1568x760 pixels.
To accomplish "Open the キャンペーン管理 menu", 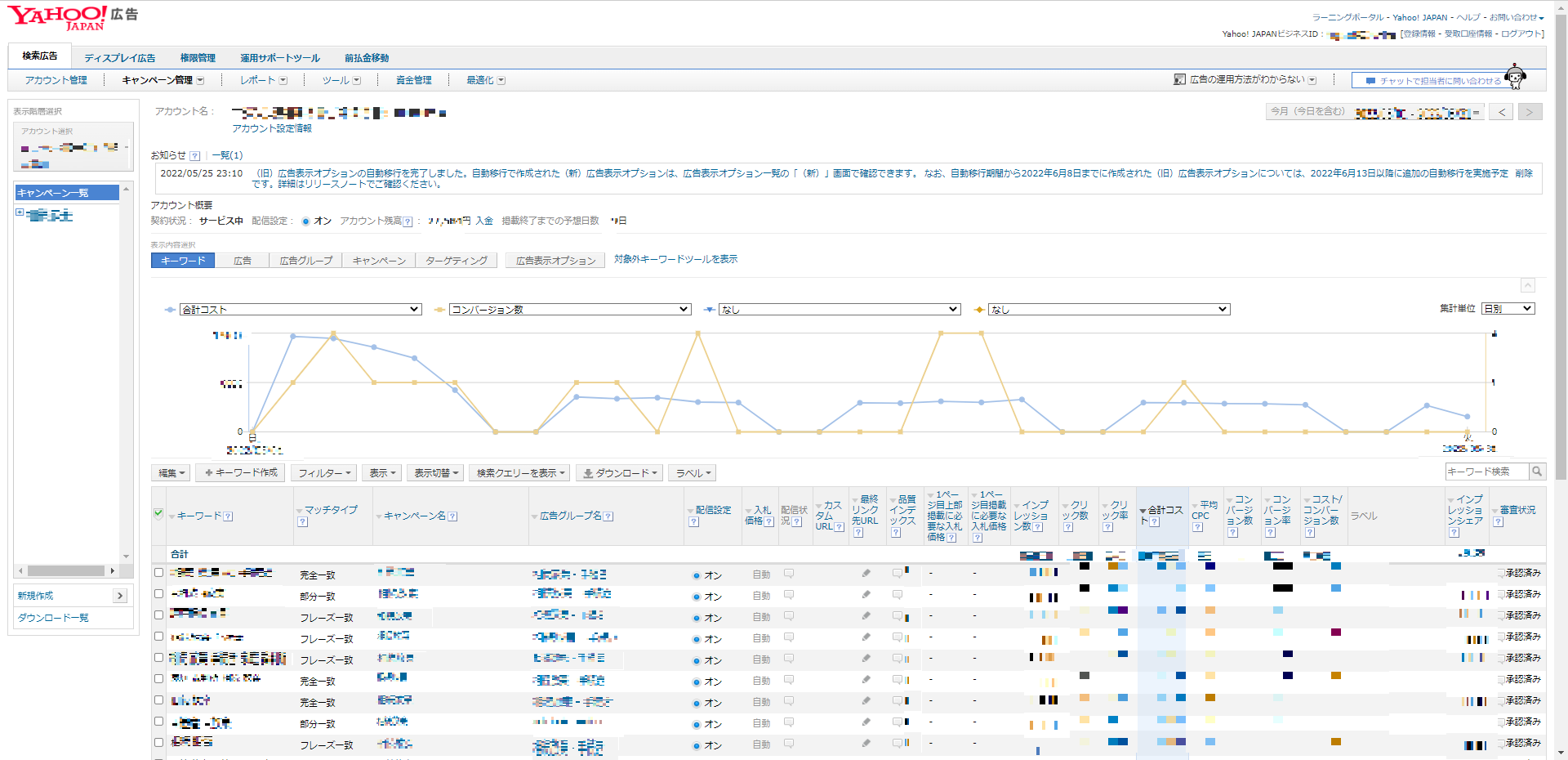I will tap(163, 80).
